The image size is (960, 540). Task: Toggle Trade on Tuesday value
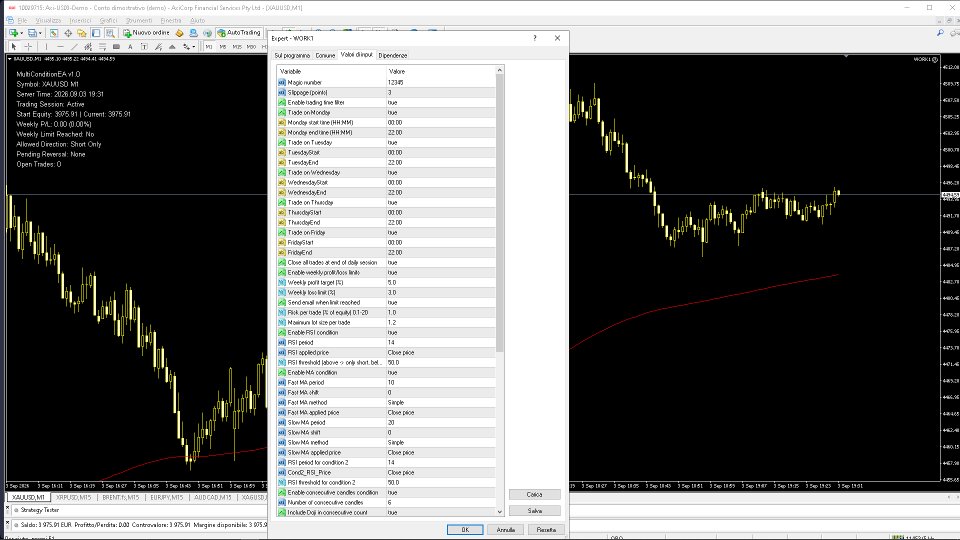[x=441, y=143]
